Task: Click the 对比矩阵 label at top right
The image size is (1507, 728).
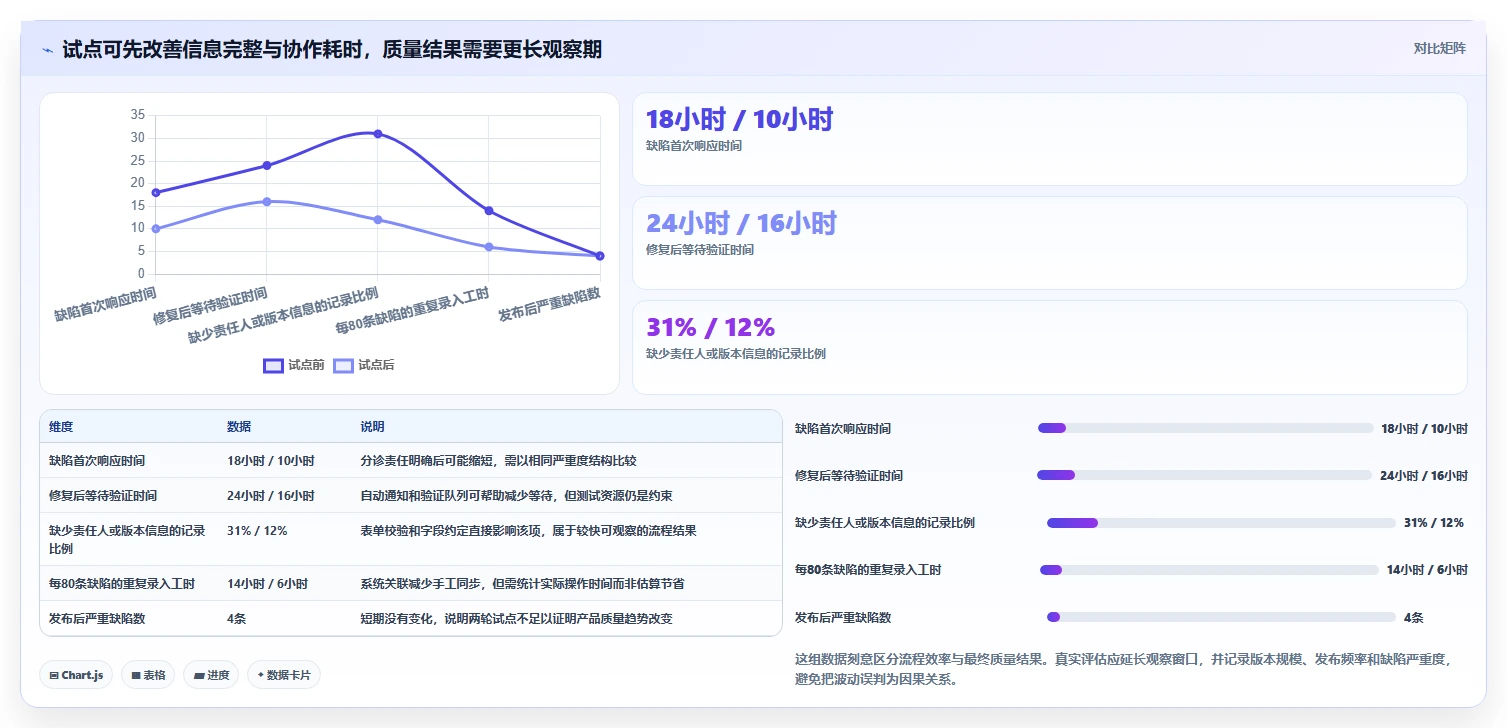Action: pyautogui.click(x=1439, y=49)
